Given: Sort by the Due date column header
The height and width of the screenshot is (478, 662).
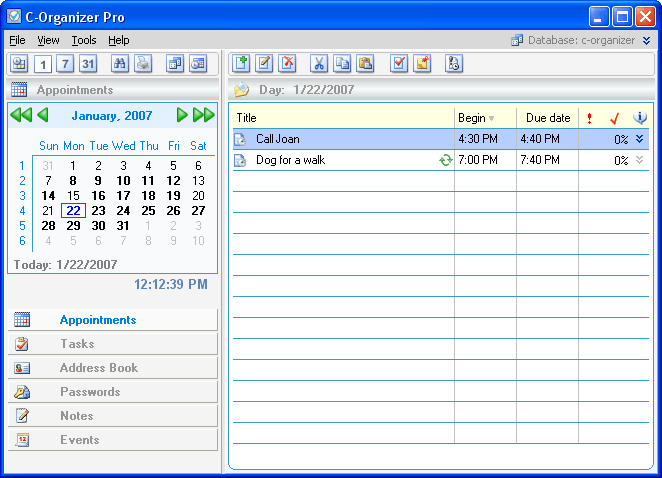Looking at the screenshot, I should point(548,118).
